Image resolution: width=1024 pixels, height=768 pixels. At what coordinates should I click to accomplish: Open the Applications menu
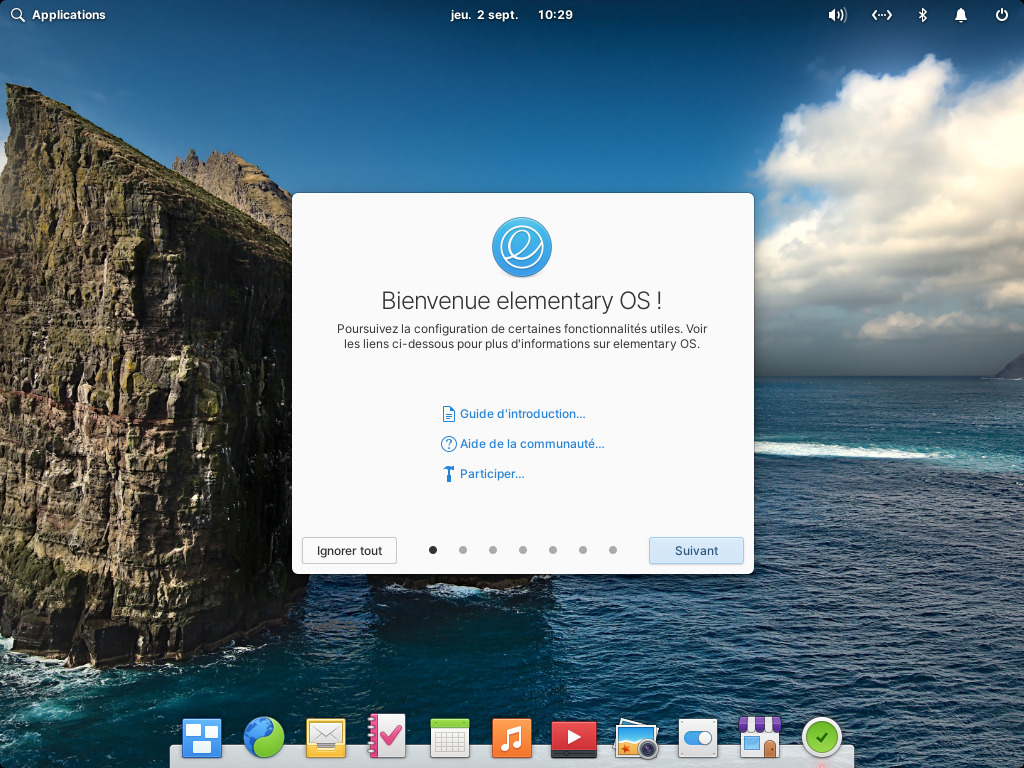69,15
